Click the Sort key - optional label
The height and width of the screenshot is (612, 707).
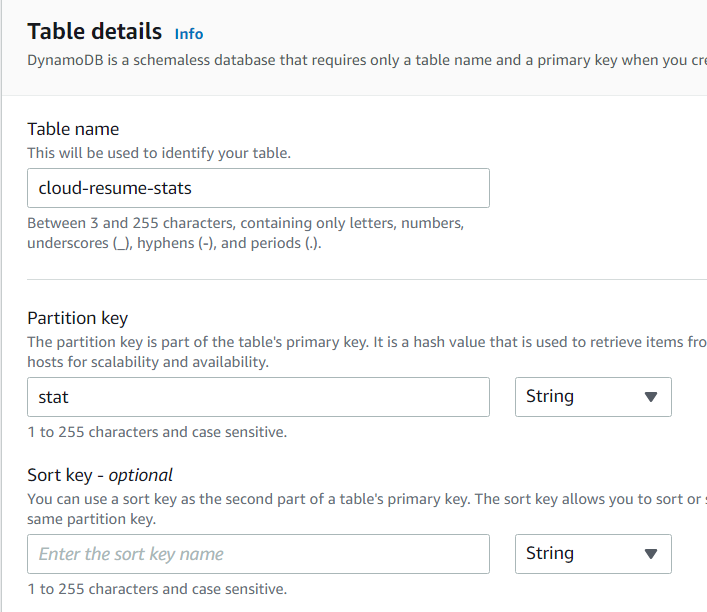tap(100, 475)
